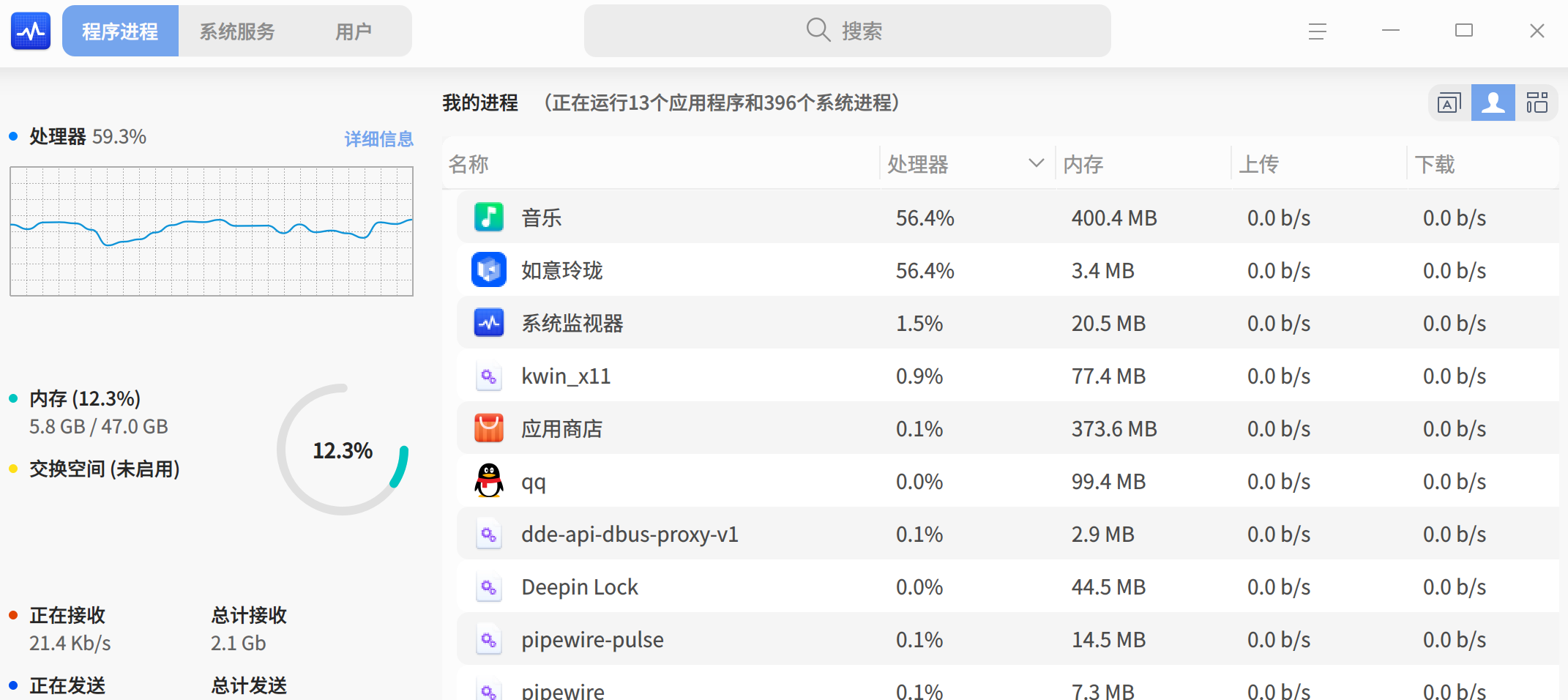Toggle my processes filter button
1568x700 pixels.
[1493, 103]
